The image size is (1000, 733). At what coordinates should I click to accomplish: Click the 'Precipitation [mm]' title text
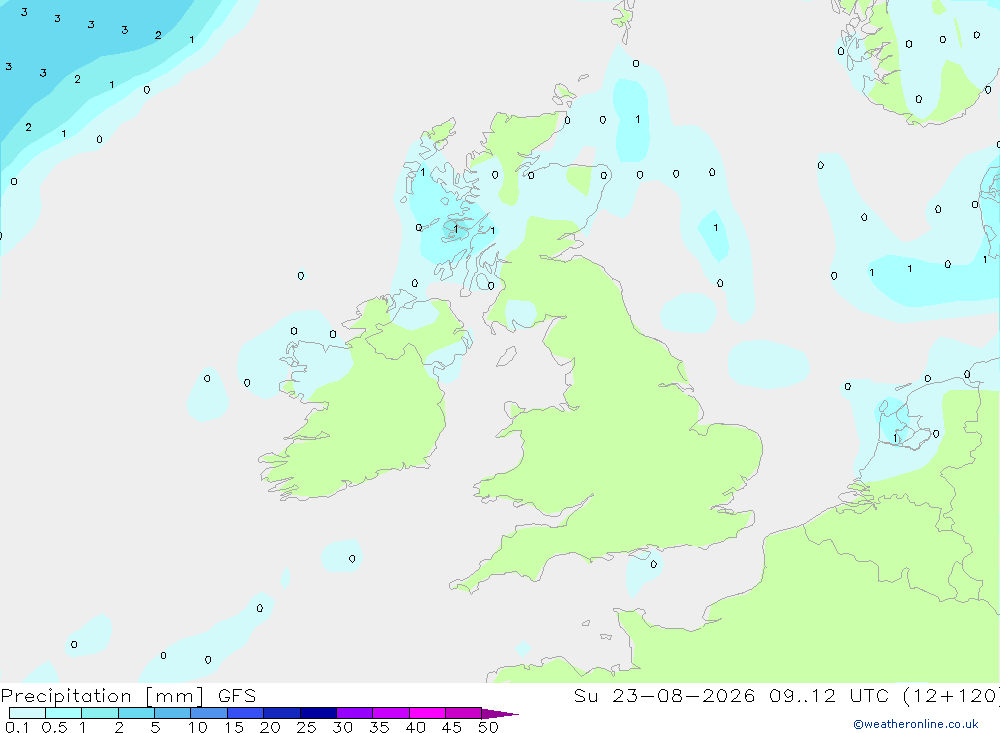[x=103, y=696]
